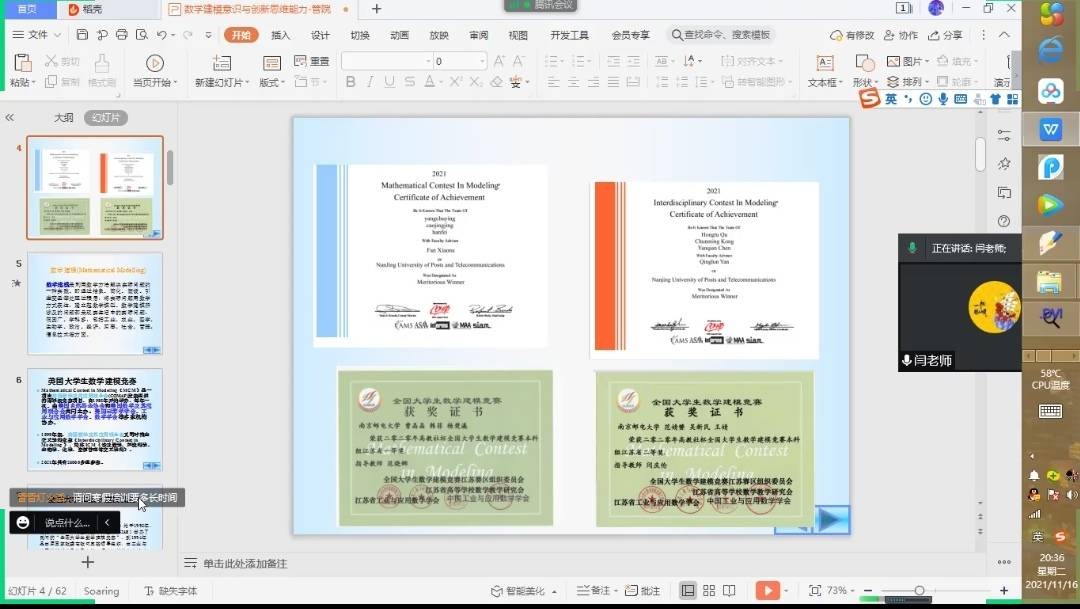Toggle italic text formatting

[x=369, y=82]
